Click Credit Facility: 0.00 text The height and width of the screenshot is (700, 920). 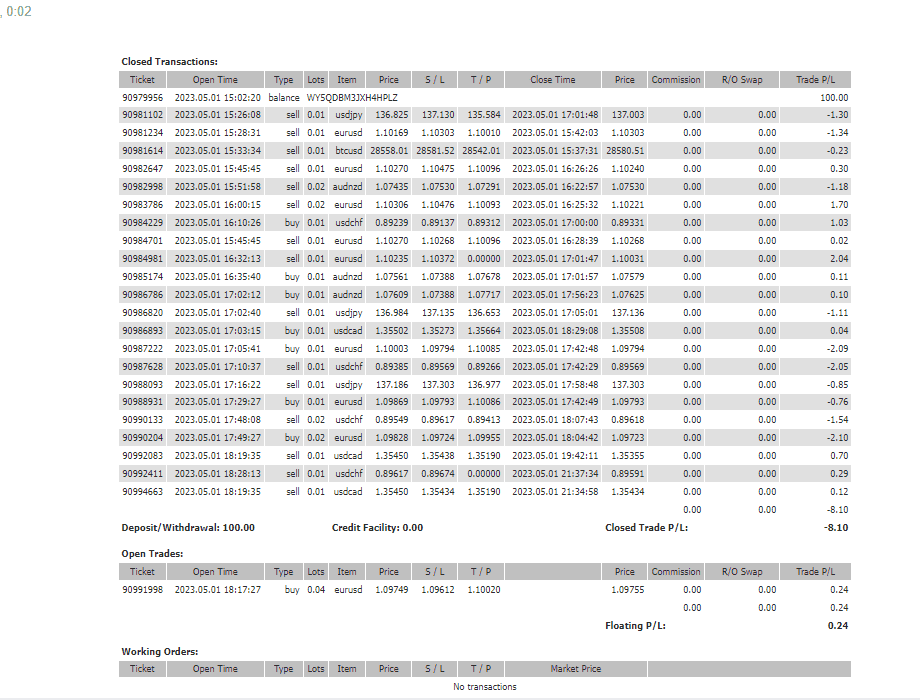coord(377,527)
